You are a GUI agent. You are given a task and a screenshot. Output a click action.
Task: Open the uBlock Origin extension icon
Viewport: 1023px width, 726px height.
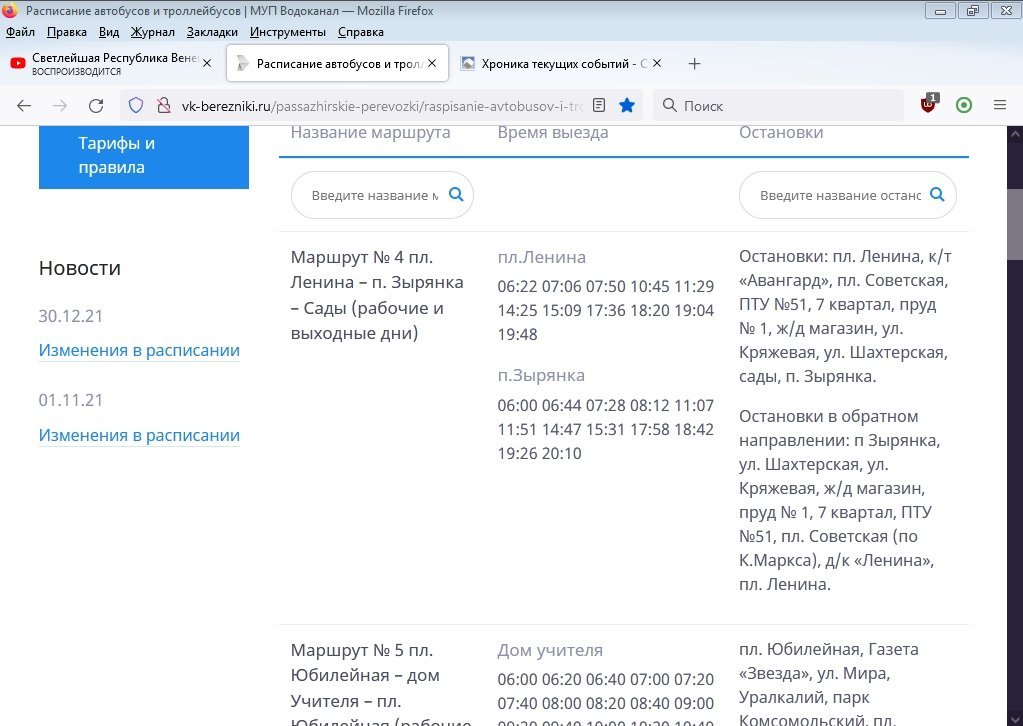click(x=930, y=104)
